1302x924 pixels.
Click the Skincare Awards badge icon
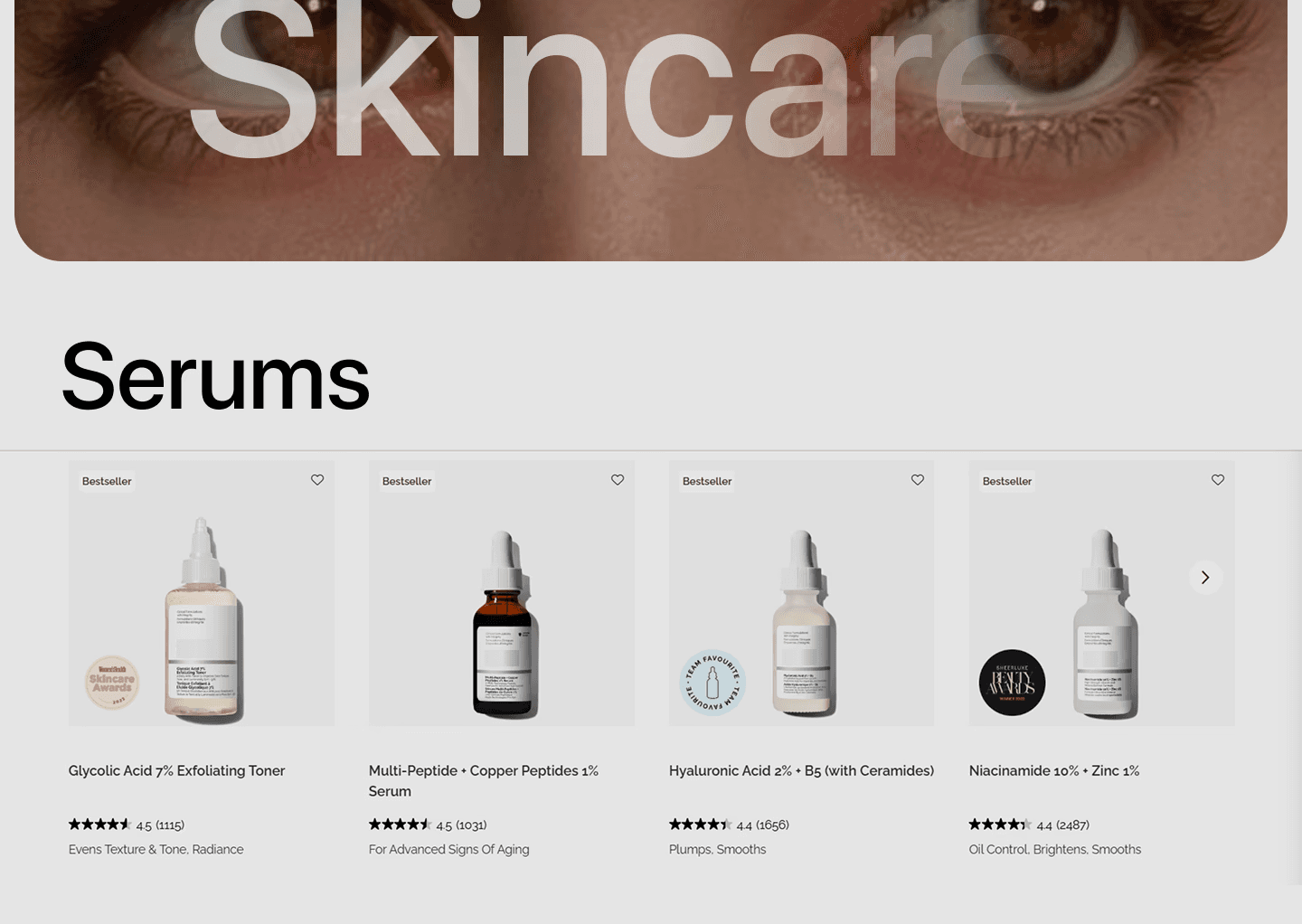112,683
